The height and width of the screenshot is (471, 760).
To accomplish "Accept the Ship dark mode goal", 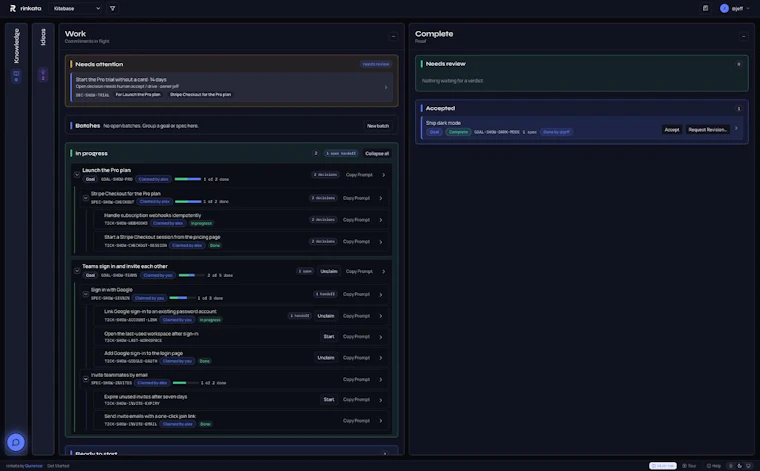I will tap(672, 129).
